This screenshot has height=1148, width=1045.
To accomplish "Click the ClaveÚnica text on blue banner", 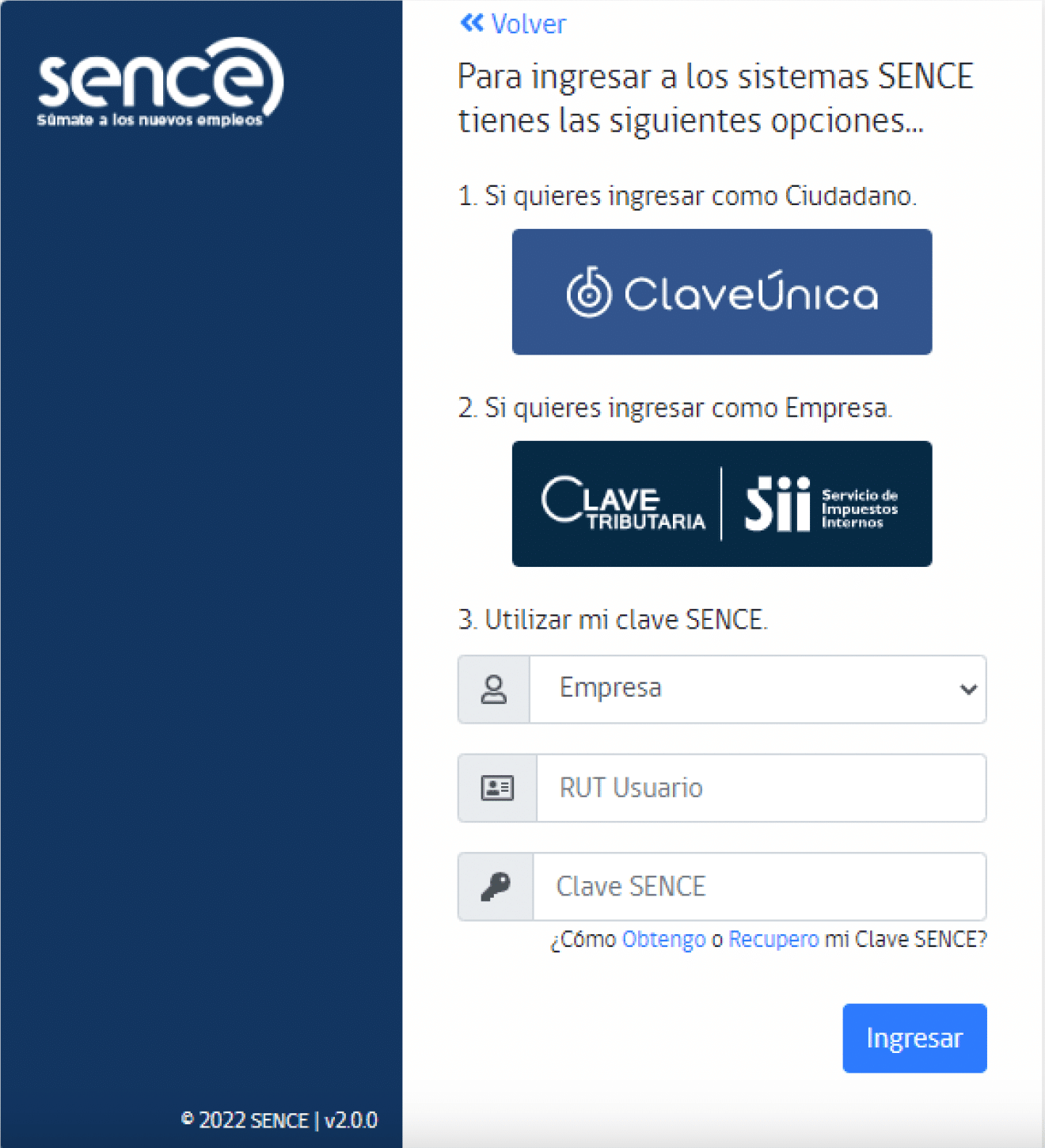I will tap(751, 293).
